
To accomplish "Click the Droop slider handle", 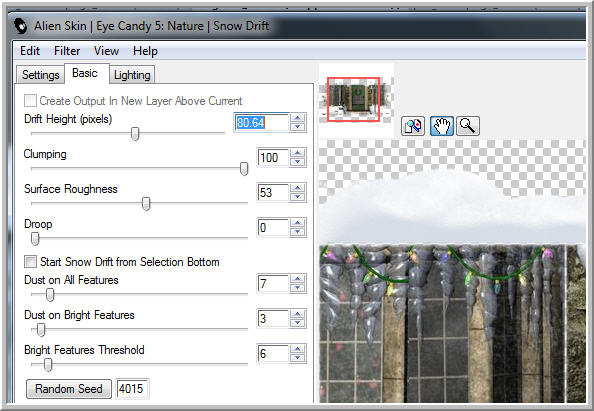I will point(35,239).
